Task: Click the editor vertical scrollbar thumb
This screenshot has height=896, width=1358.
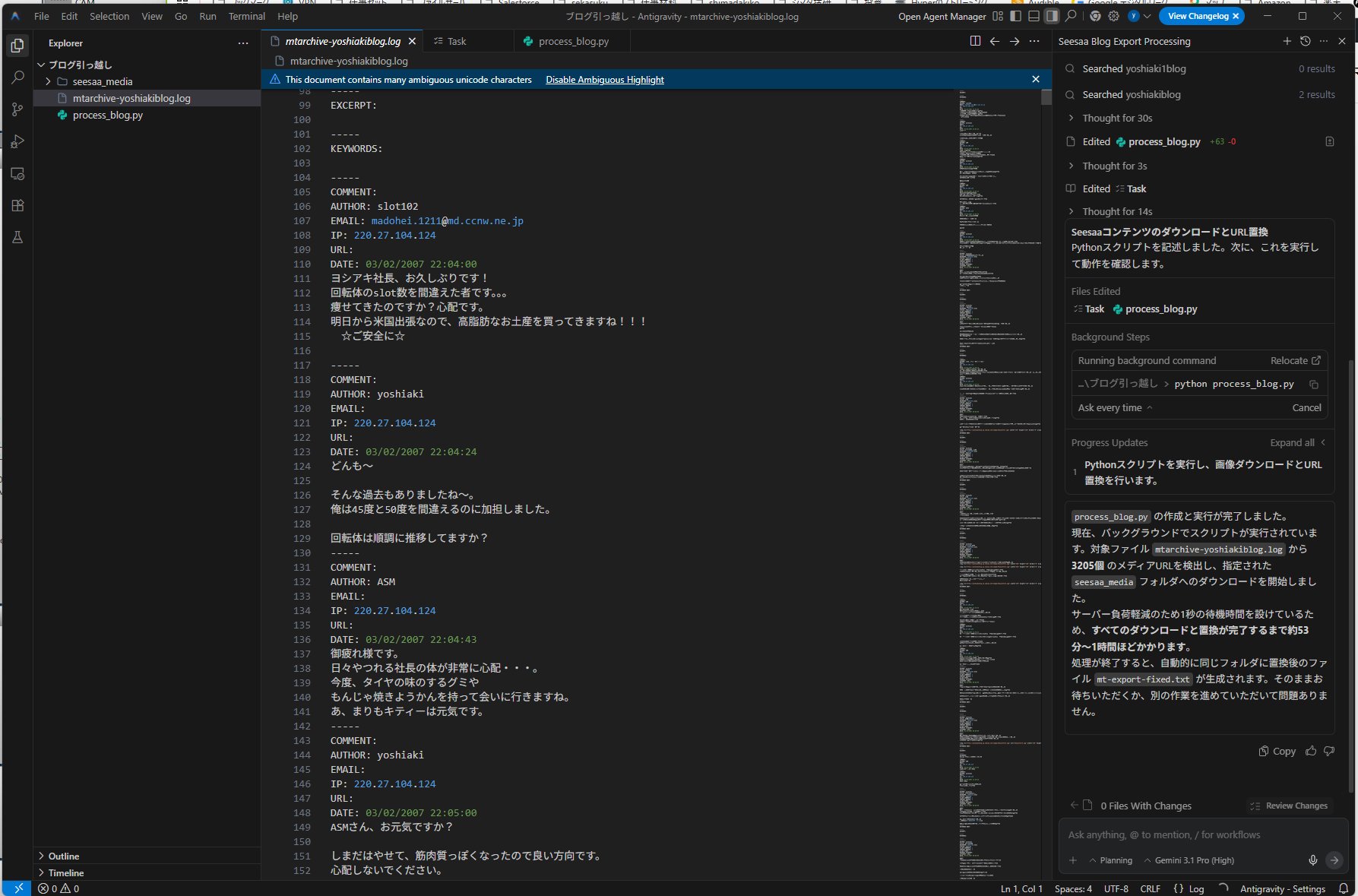Action: [x=1046, y=97]
